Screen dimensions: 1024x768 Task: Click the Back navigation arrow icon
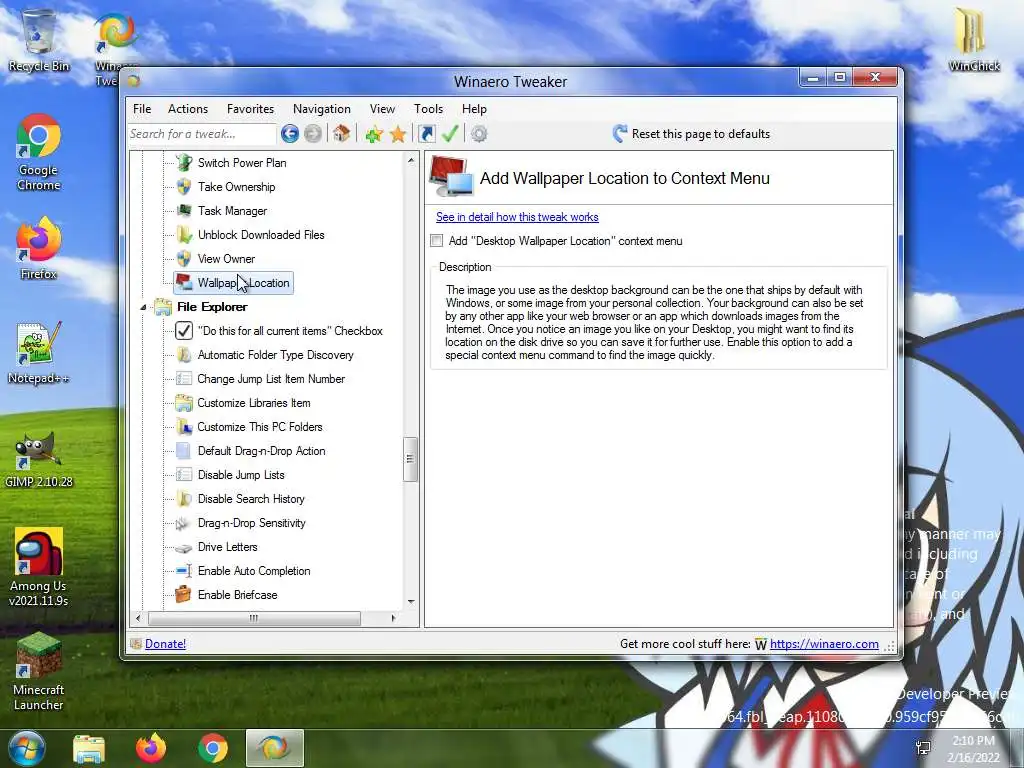(290, 134)
